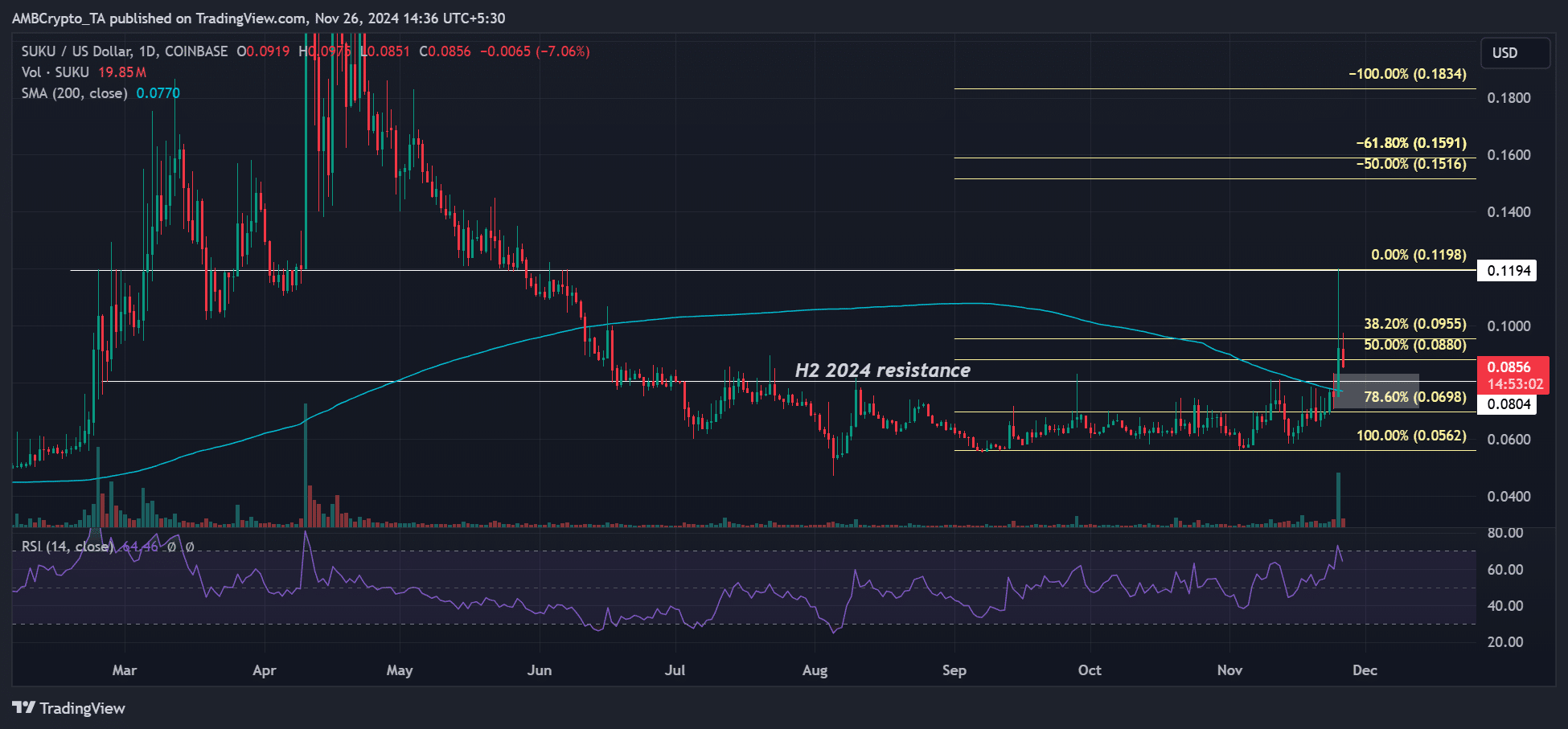Click Aug on the time axis
The width and height of the screenshot is (1568, 729).
pos(815,670)
